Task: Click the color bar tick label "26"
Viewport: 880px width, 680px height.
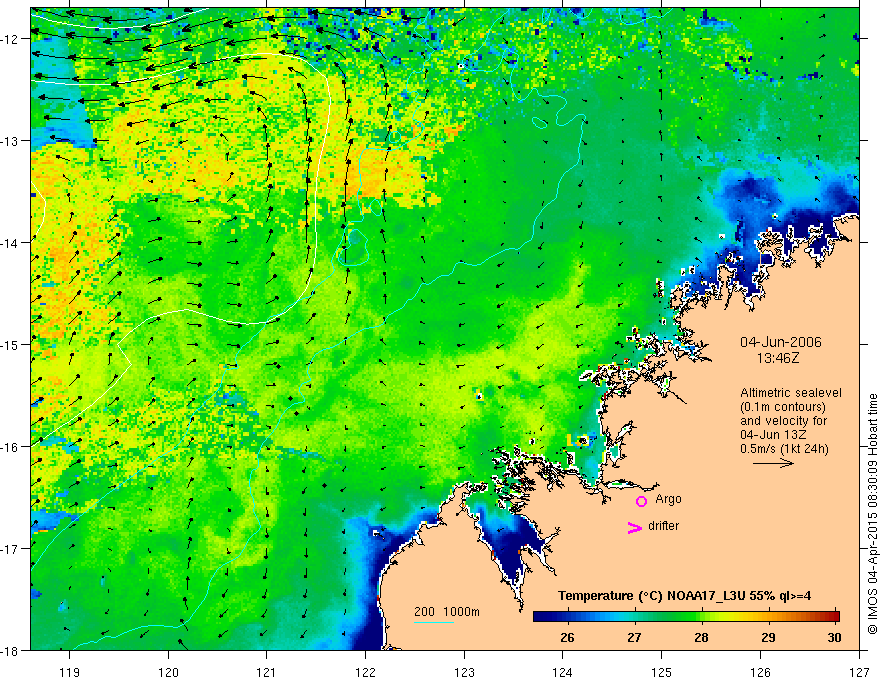Action: click(567, 637)
